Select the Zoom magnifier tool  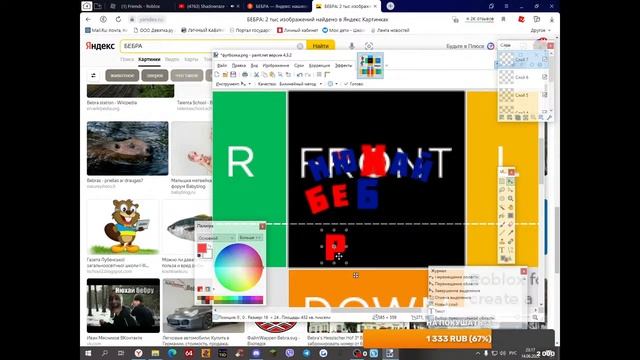pyautogui.click(x=511, y=198)
